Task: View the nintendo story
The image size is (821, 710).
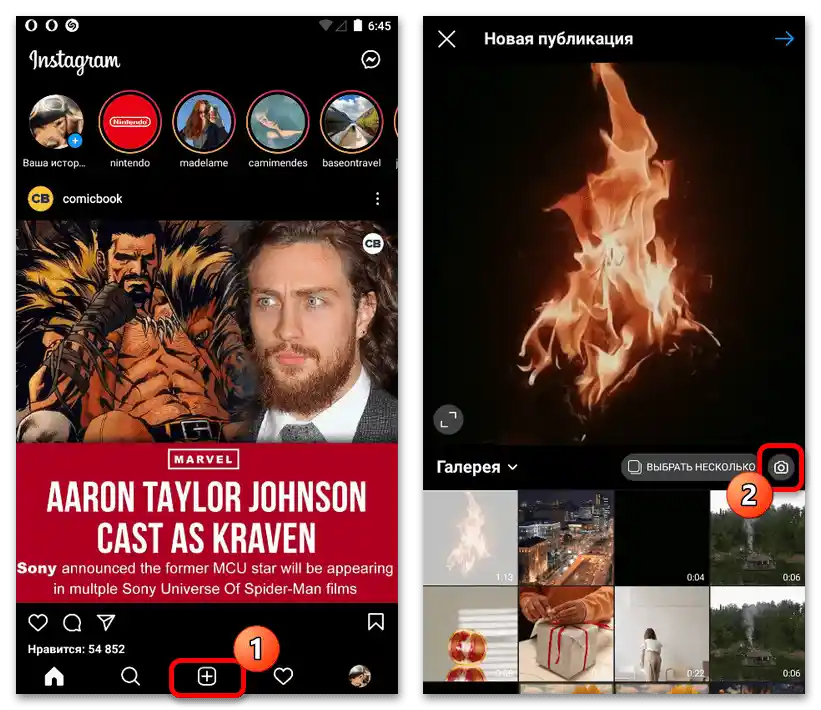Action: 130,122
